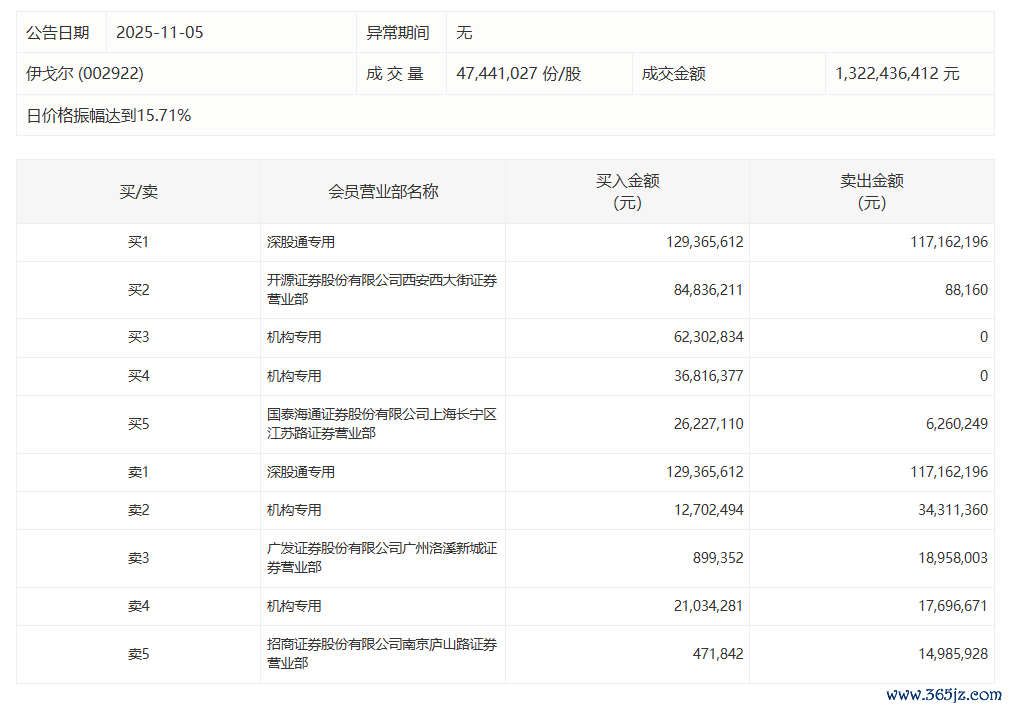1009x710 pixels.
Task: Select the 日价格振幅达到15.71% reason text
Action: click(109, 115)
